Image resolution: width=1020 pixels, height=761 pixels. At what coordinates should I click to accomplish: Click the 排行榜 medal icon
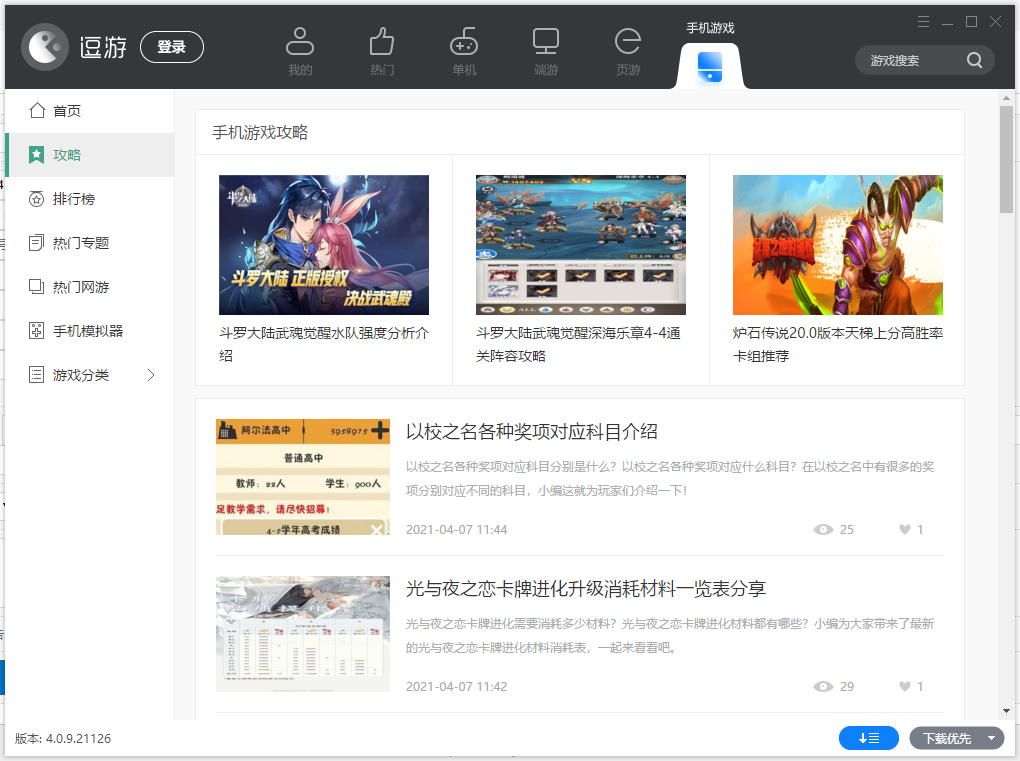(x=36, y=199)
